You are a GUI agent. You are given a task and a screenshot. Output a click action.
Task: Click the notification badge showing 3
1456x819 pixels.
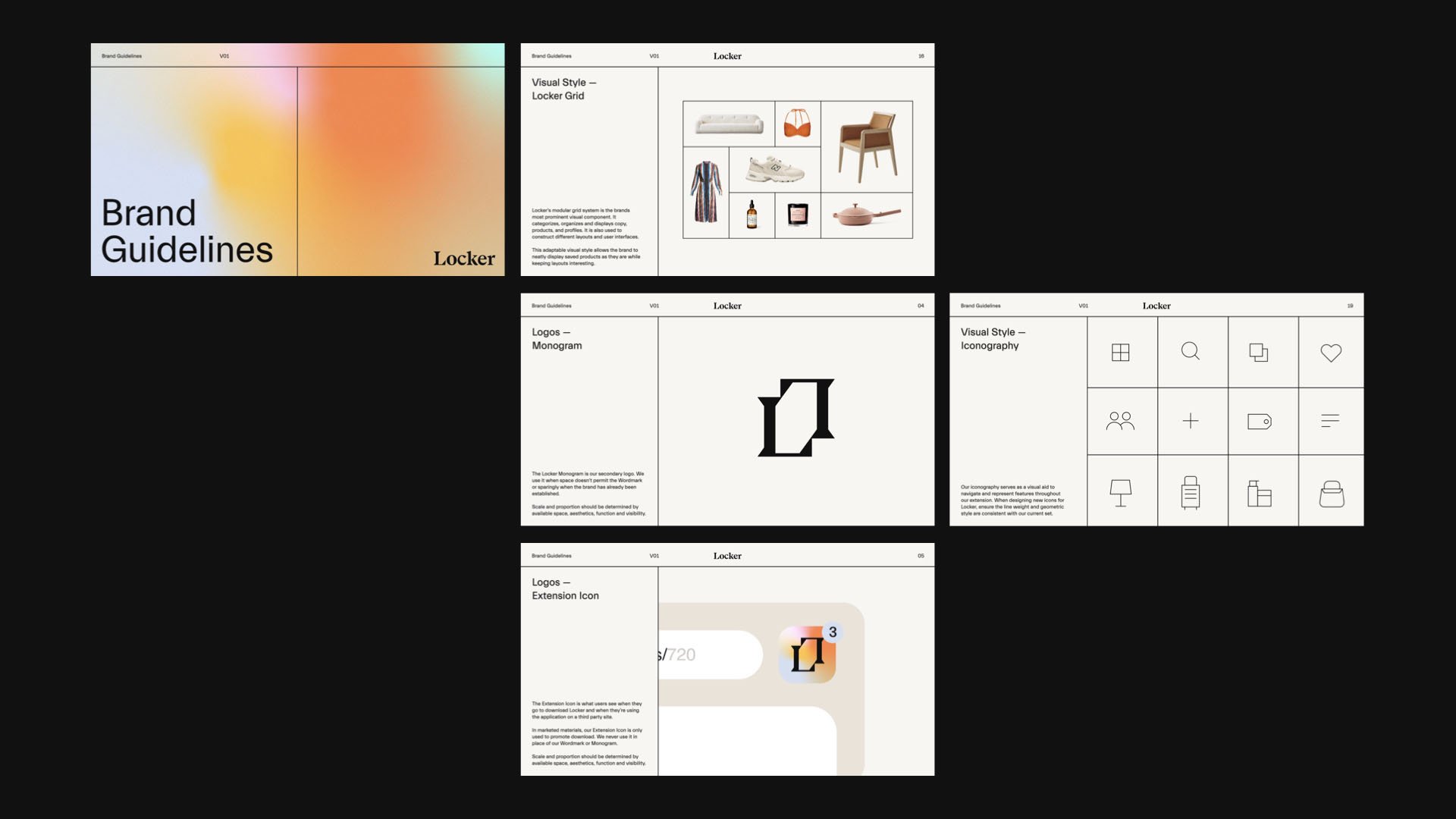[833, 632]
